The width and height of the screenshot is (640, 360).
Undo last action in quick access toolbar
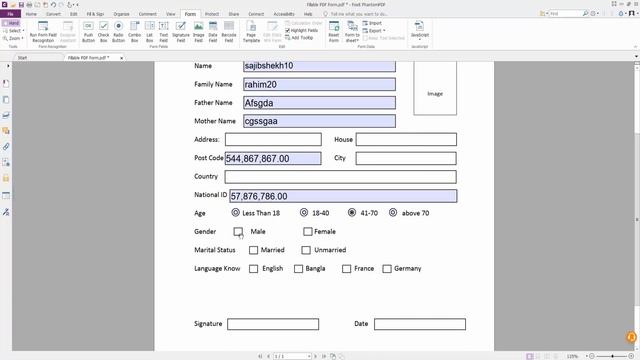point(53,4)
